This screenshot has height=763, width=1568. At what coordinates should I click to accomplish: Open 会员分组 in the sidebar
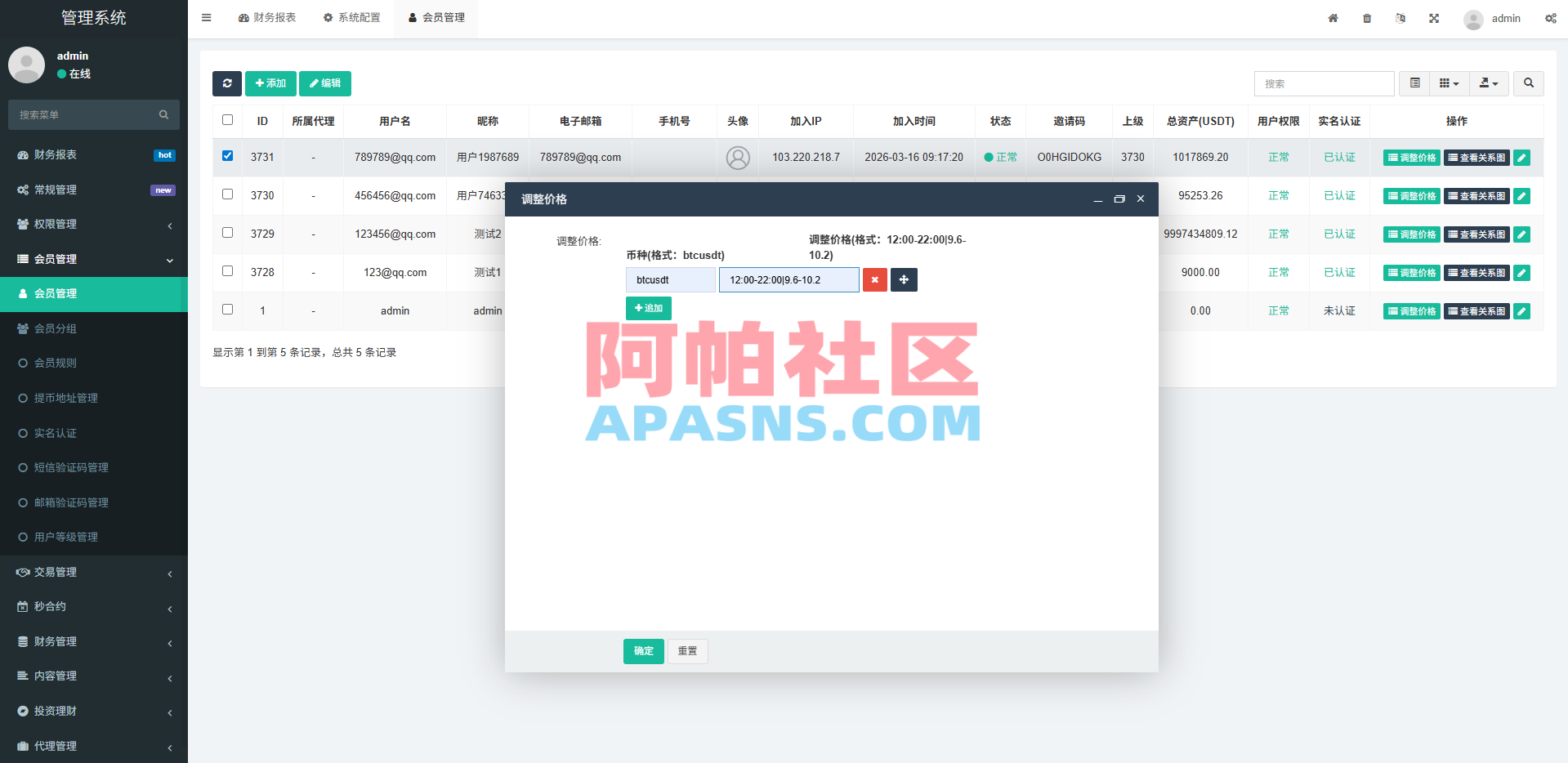(x=94, y=329)
